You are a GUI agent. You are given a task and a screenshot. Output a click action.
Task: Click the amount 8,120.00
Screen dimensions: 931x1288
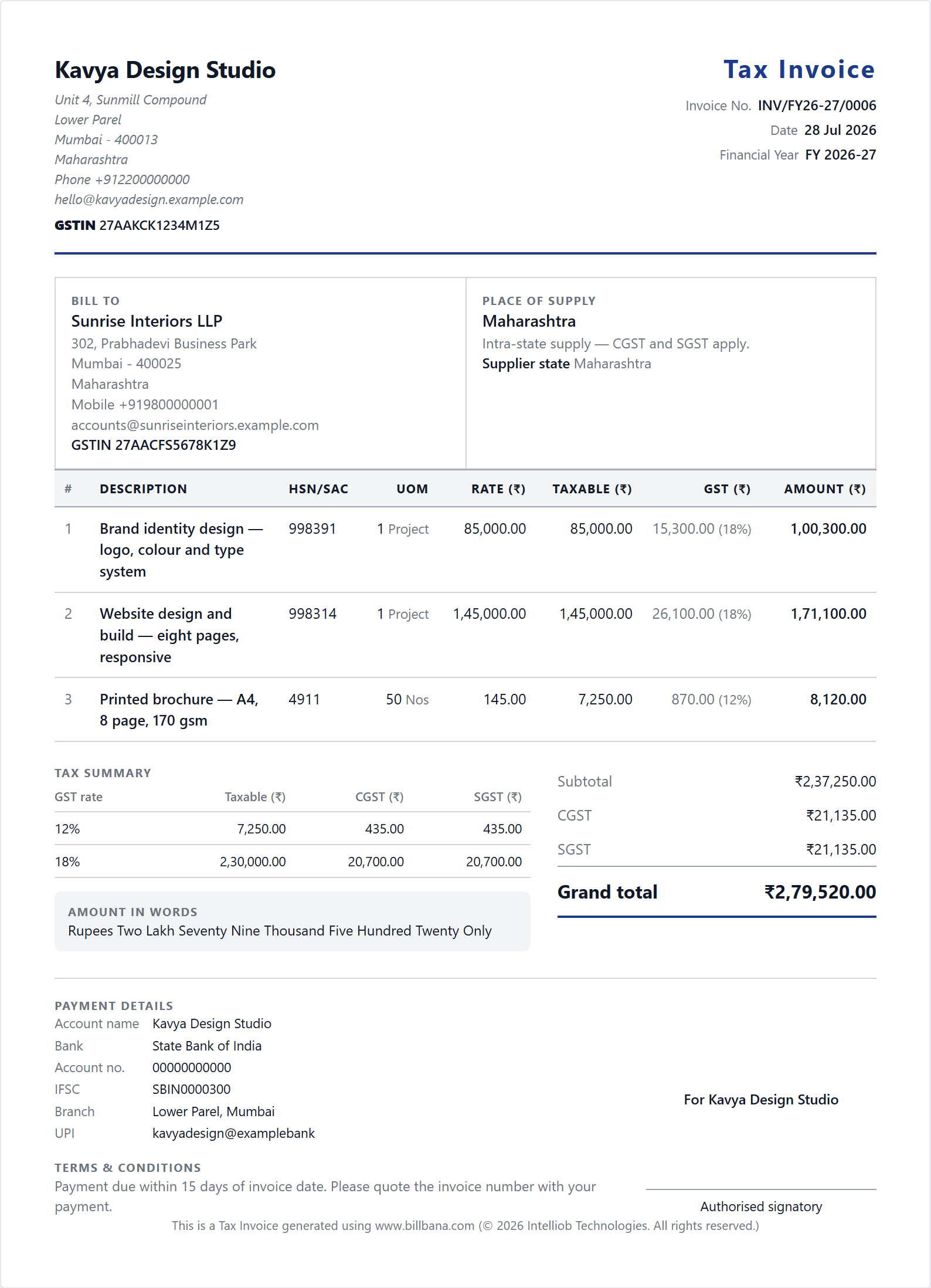838,700
